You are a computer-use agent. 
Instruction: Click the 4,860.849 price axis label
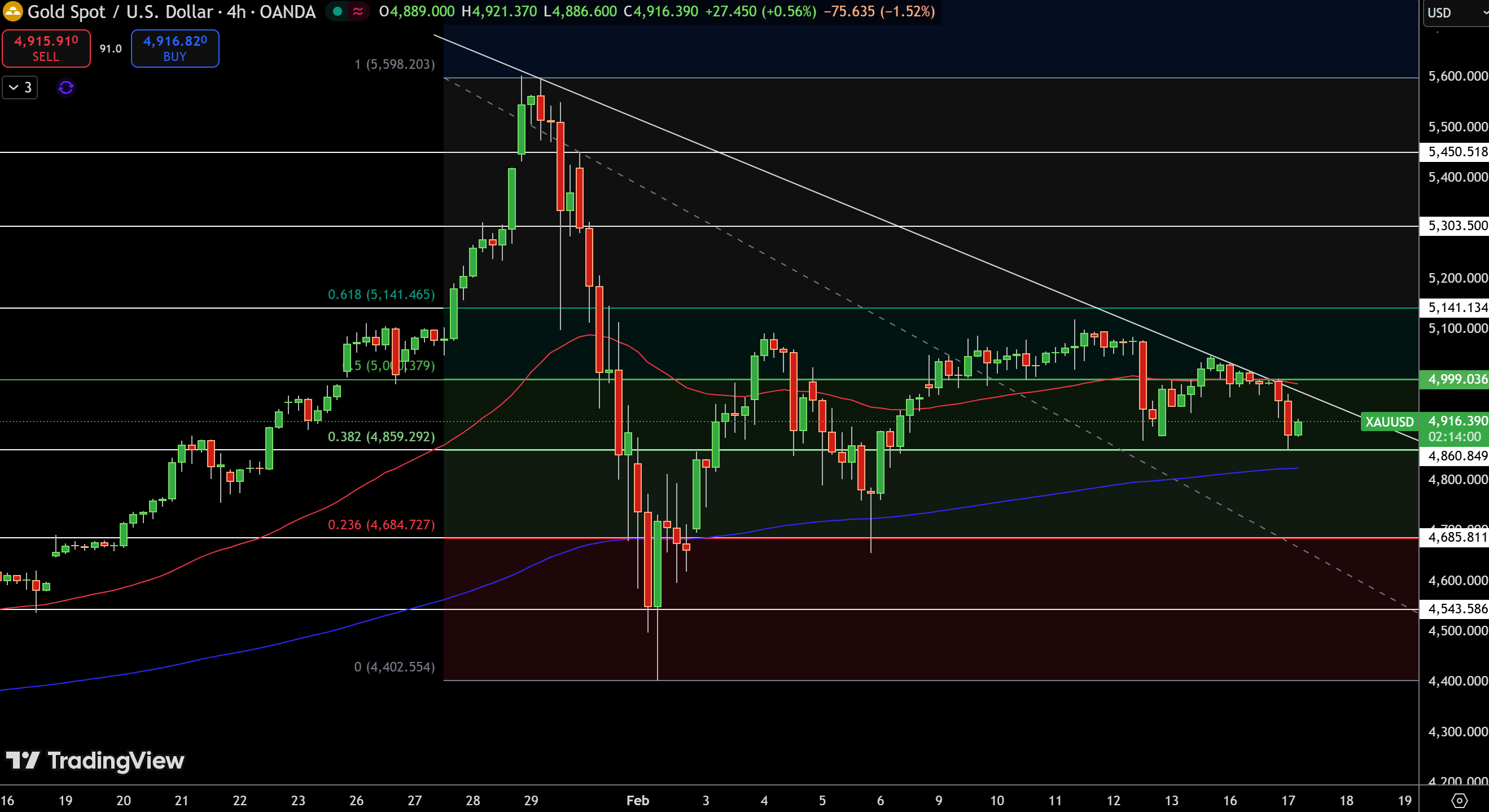click(x=1455, y=456)
